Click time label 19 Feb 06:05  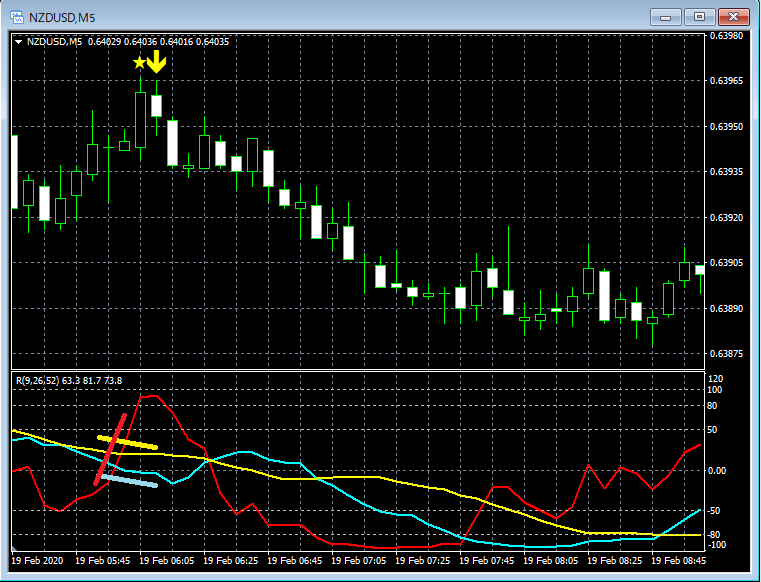(x=166, y=561)
